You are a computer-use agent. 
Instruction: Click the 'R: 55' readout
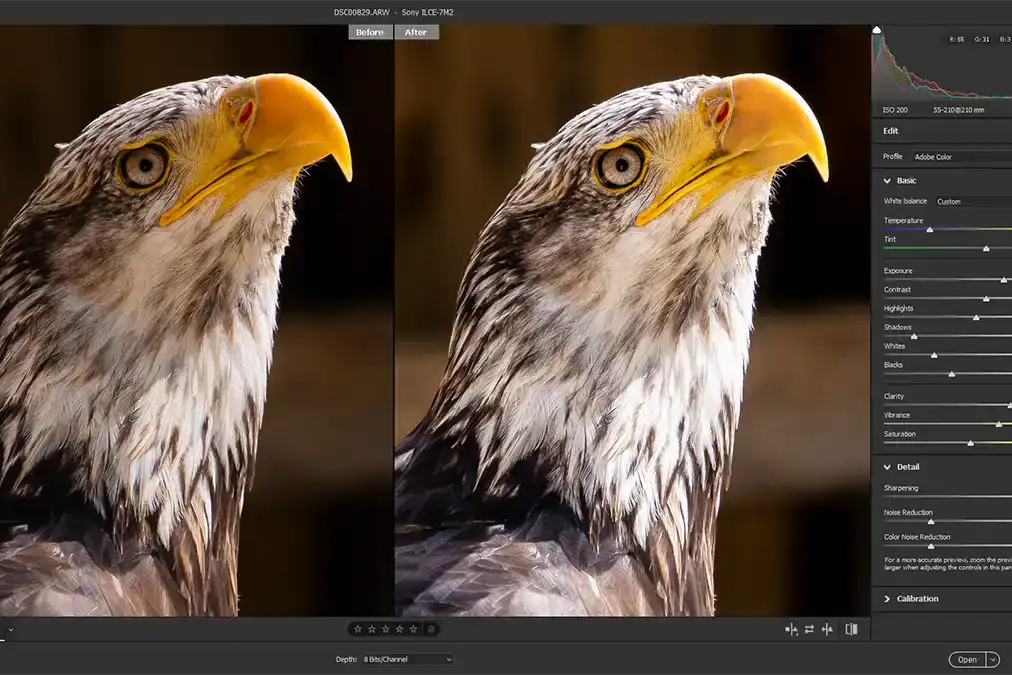coord(956,39)
